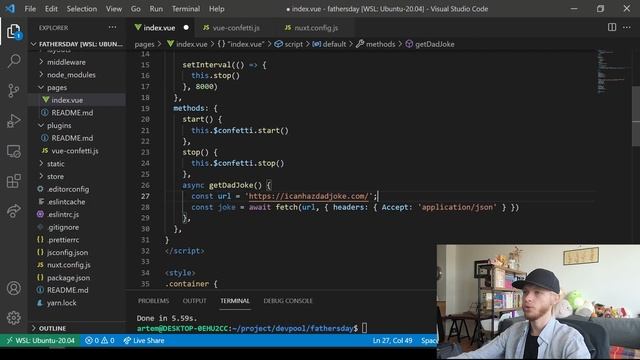
Task: Switch to the vue-confetti.js editor tab
Action: click(x=232, y=28)
